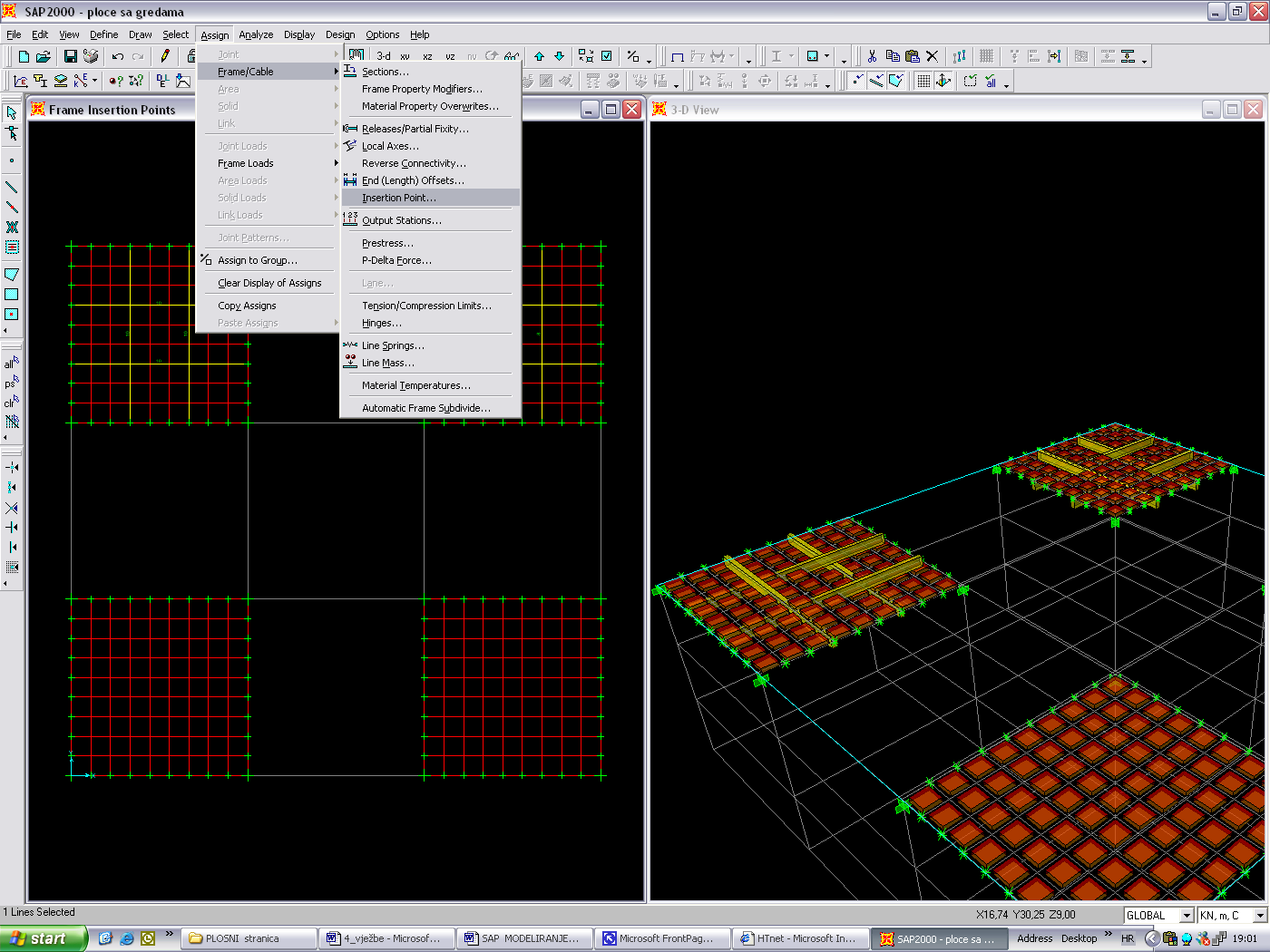Choose Releases/Partial Fixity… menu entry
1270x952 pixels.
[430, 129]
